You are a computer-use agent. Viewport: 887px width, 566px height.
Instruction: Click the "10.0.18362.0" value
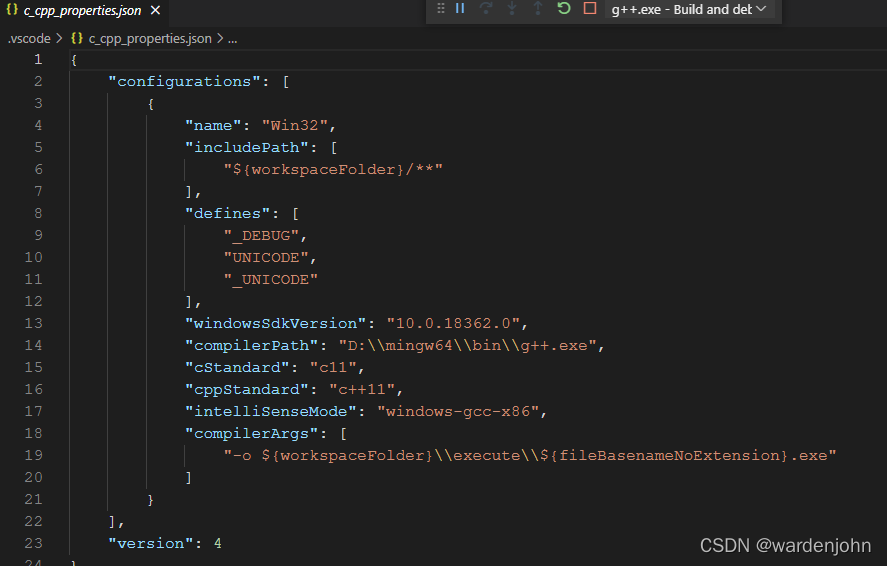tap(453, 323)
